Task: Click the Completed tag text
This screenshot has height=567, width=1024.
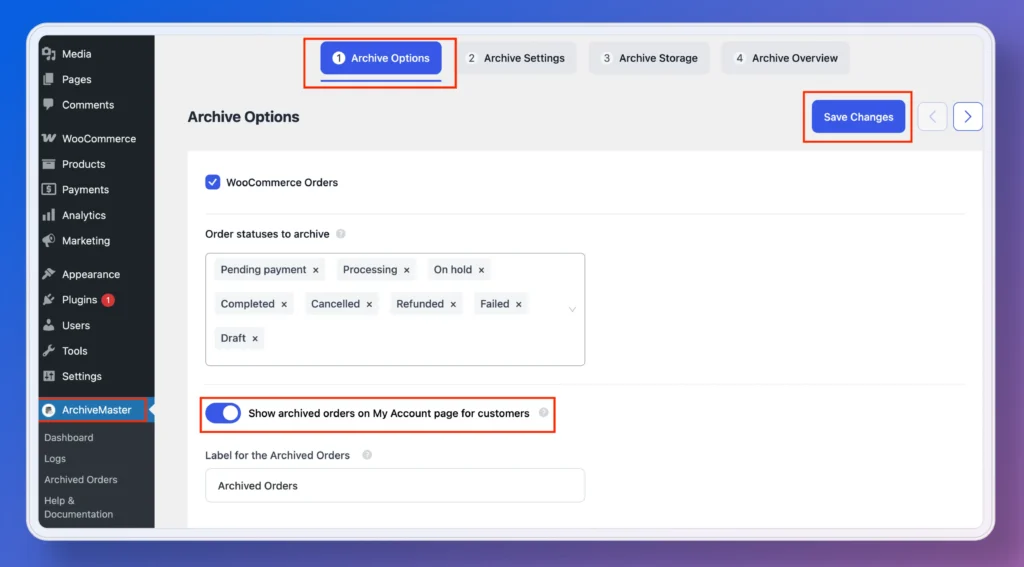Action: click(x=248, y=304)
